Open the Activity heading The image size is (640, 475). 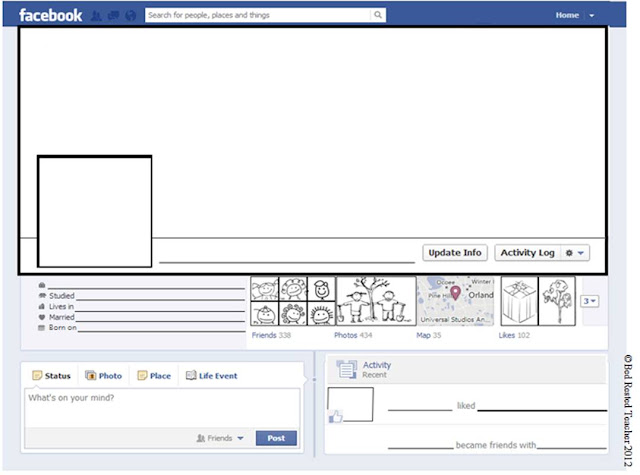click(377, 365)
